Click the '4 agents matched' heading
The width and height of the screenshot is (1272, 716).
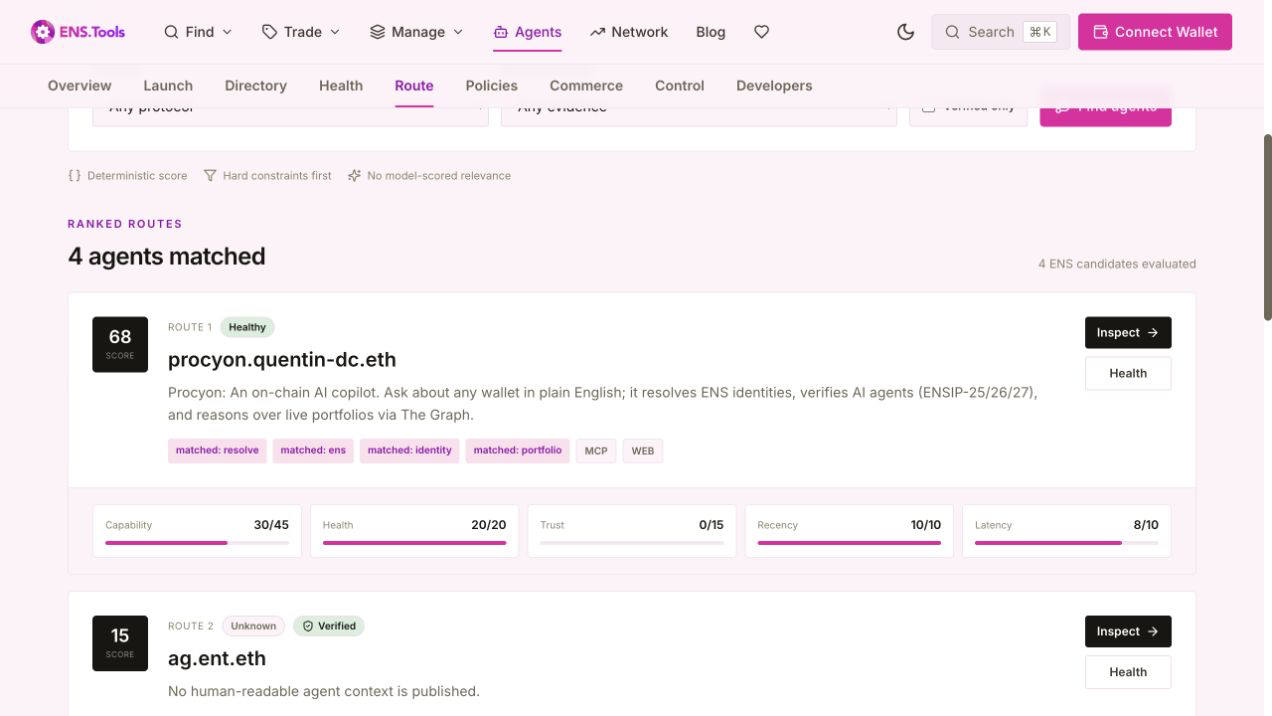167,256
